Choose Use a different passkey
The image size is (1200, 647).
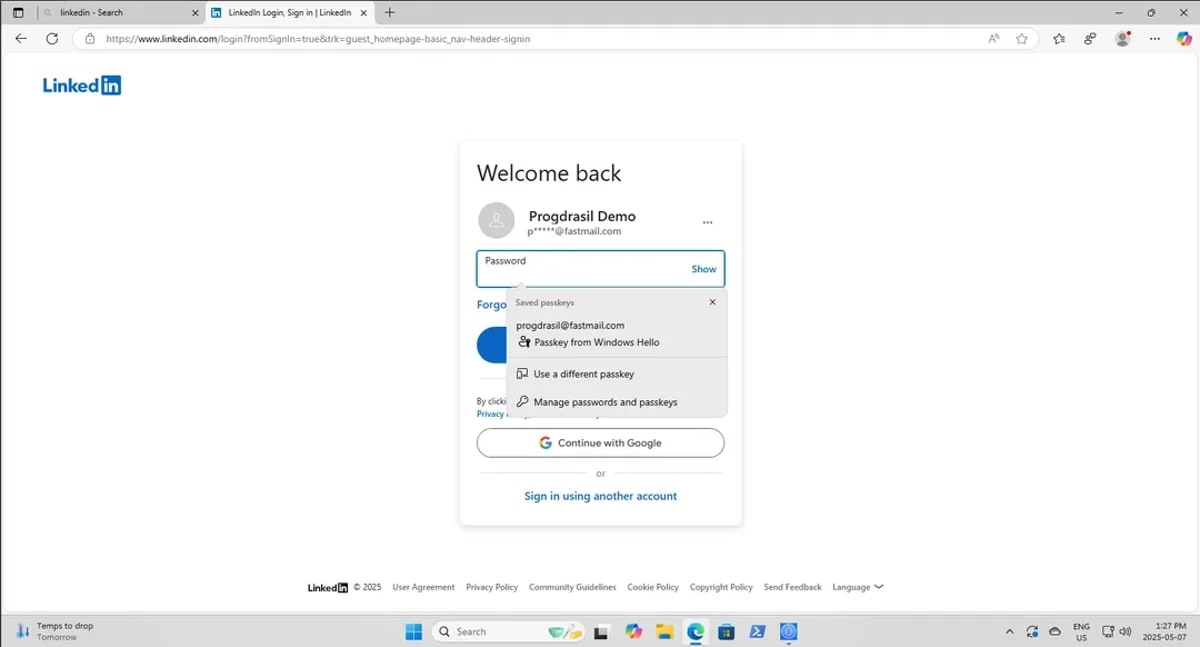click(583, 374)
